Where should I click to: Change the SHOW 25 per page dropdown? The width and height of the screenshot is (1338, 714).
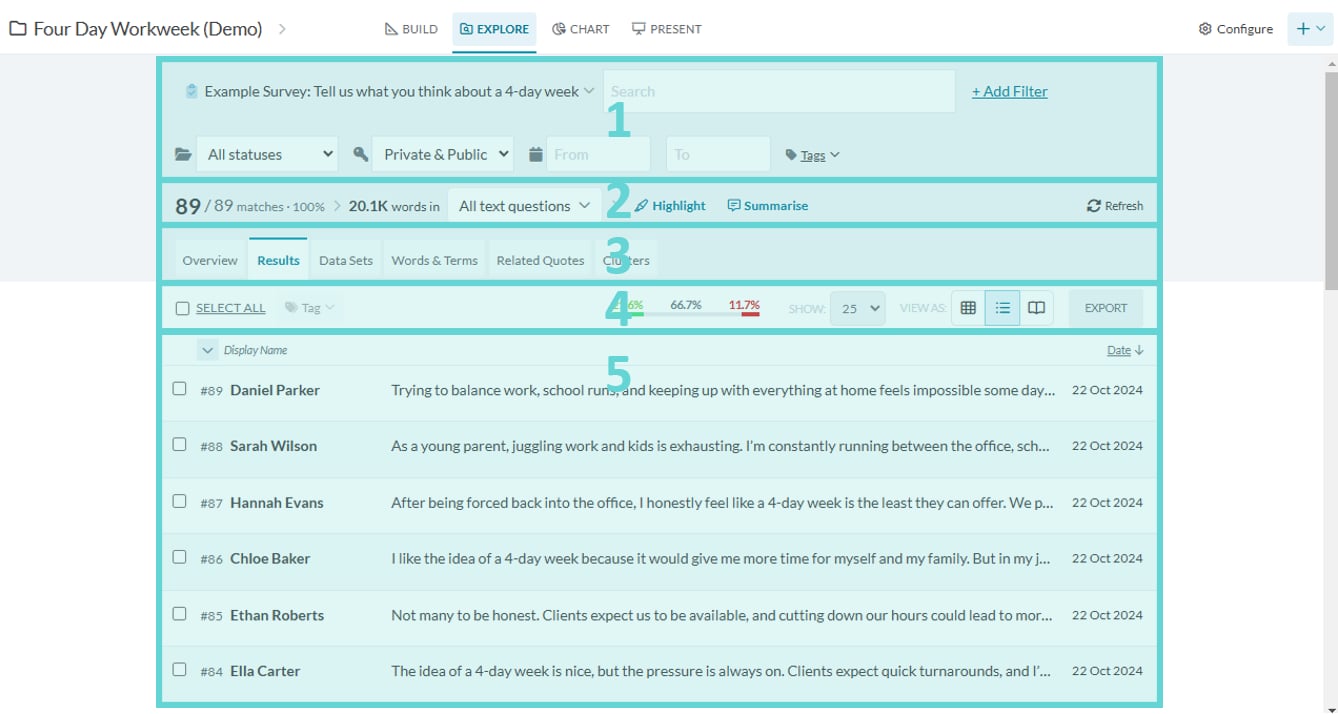click(857, 308)
